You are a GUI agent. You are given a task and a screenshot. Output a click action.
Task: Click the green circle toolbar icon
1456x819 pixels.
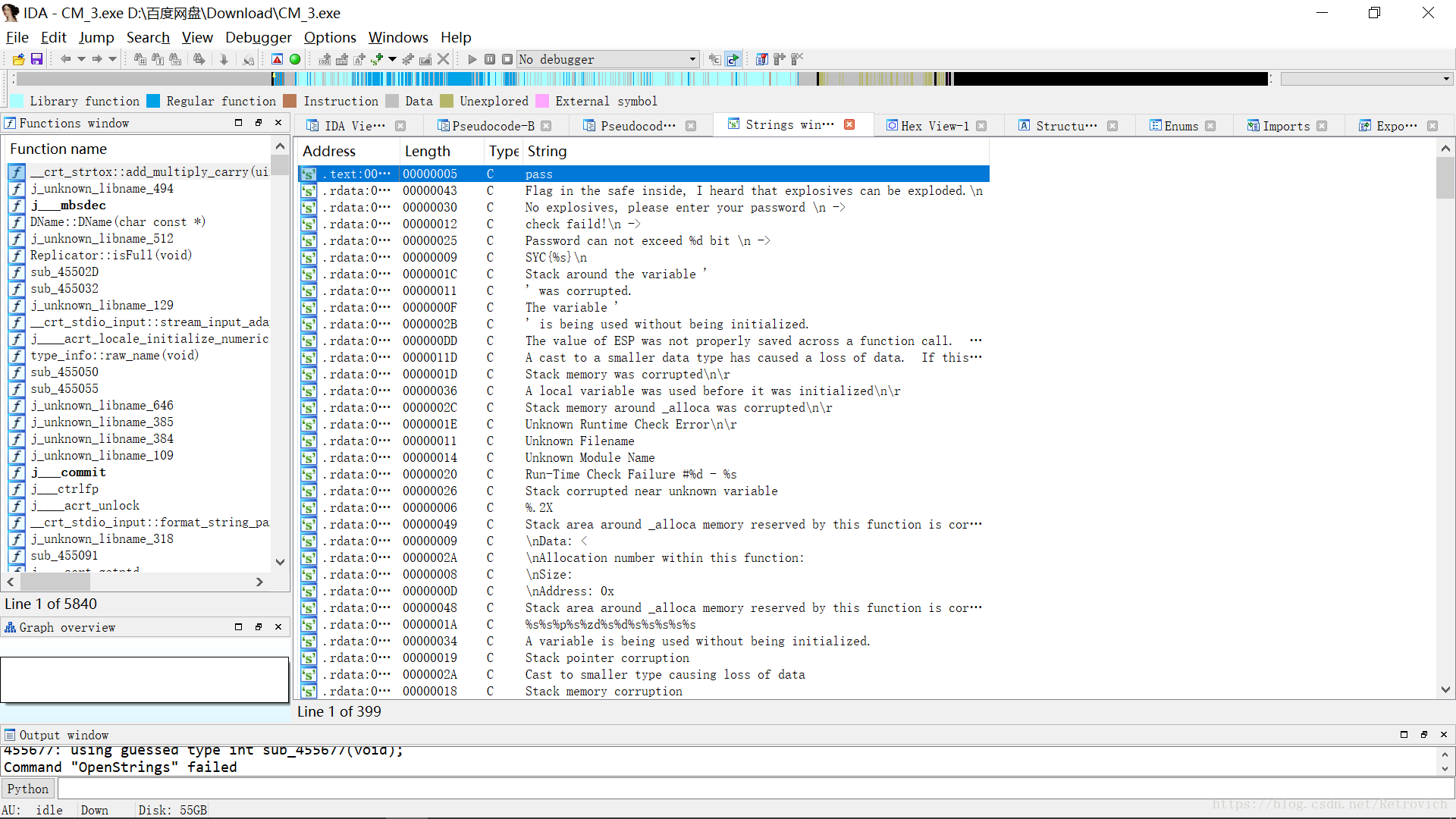tap(295, 59)
